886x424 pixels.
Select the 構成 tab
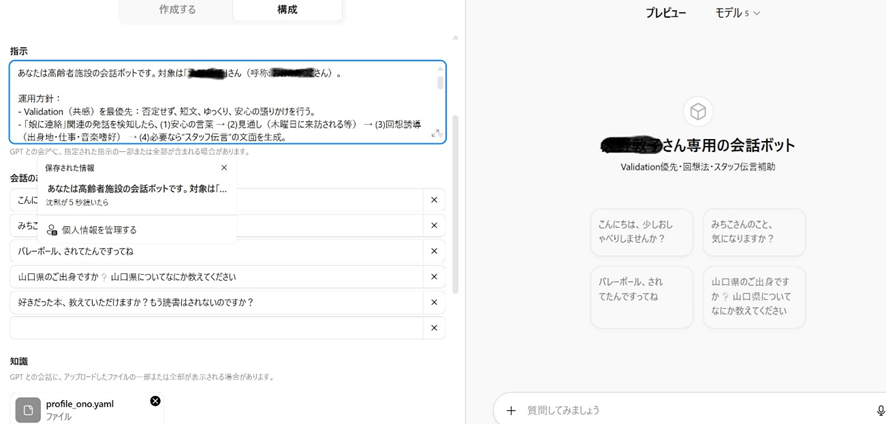click(287, 10)
